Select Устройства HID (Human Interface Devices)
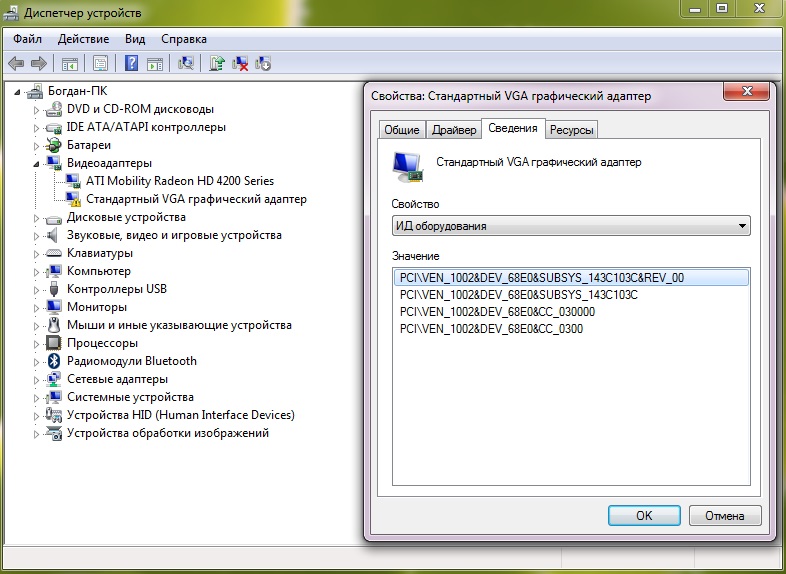 (x=181, y=415)
